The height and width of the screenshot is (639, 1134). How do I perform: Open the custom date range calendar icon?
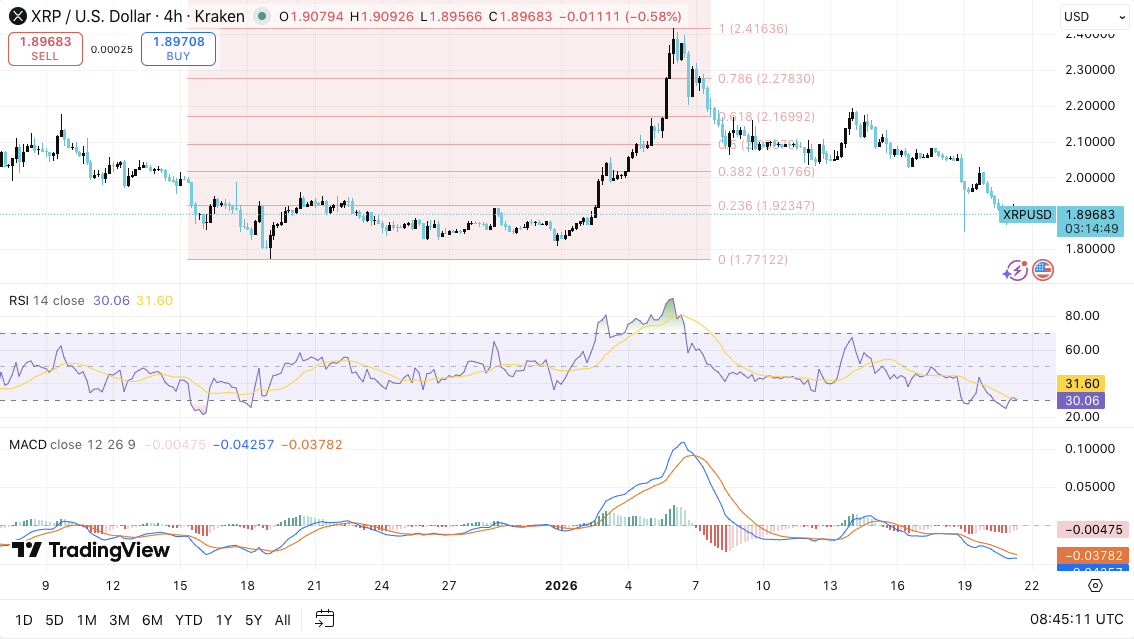click(x=323, y=620)
